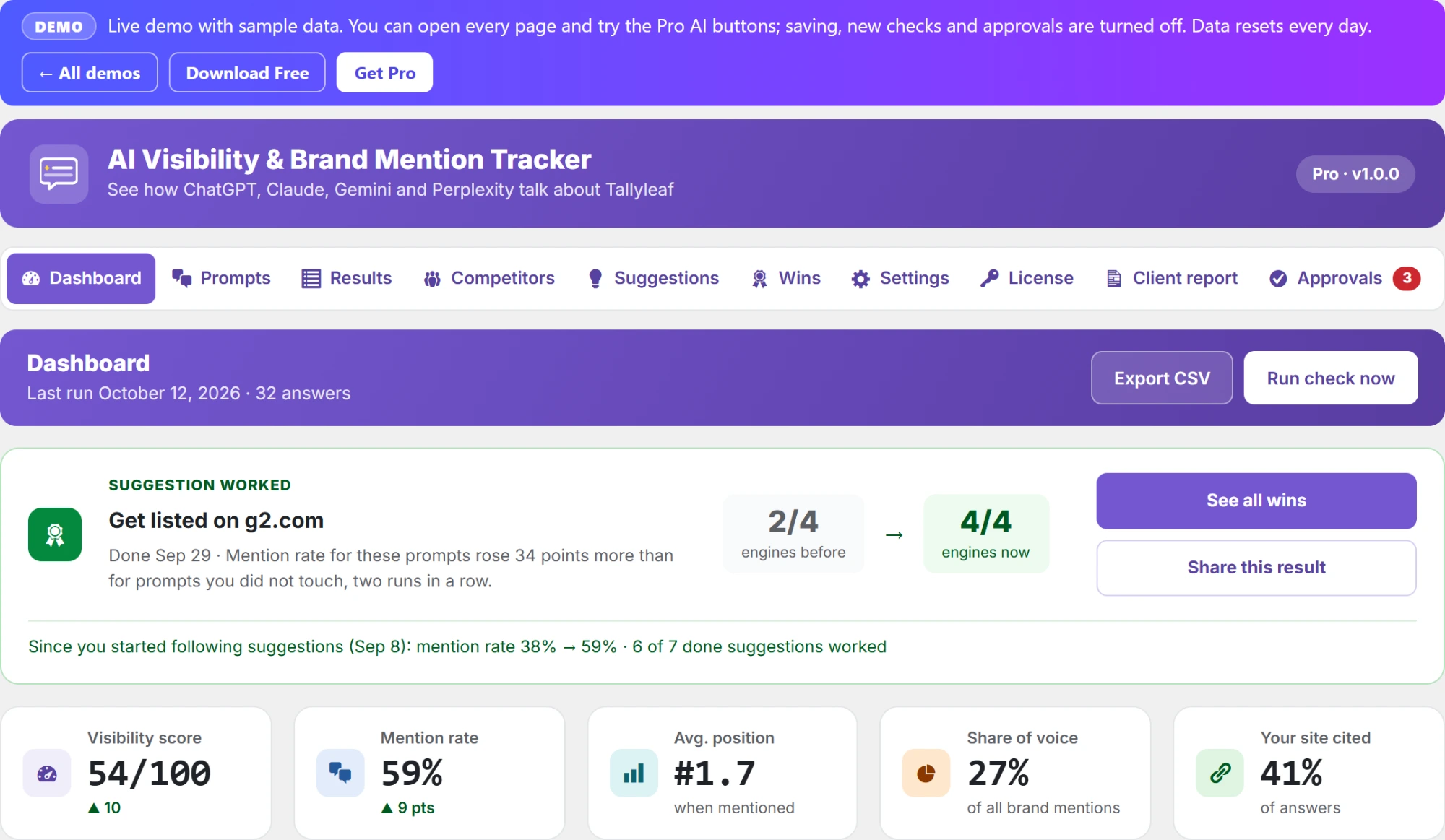Click the Share this result button
Image resolution: width=1445 pixels, height=840 pixels.
1256,568
